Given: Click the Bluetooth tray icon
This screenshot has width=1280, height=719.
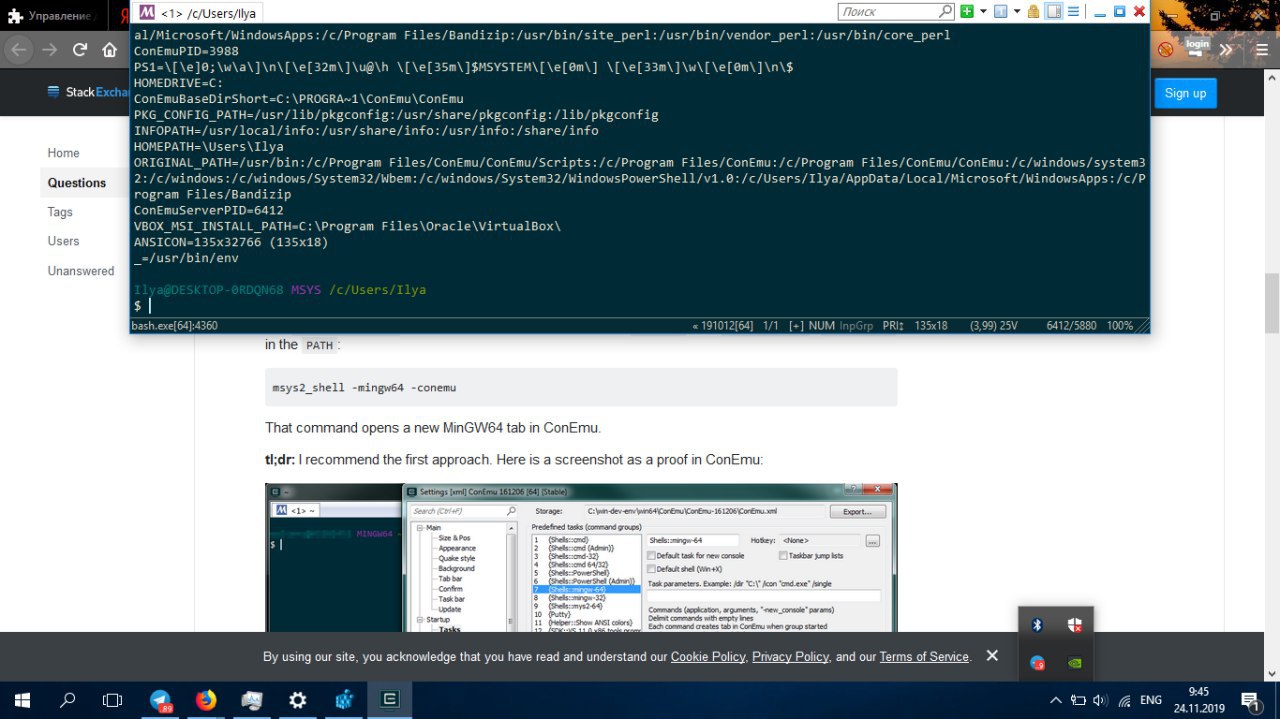Looking at the screenshot, I should (x=1037, y=625).
